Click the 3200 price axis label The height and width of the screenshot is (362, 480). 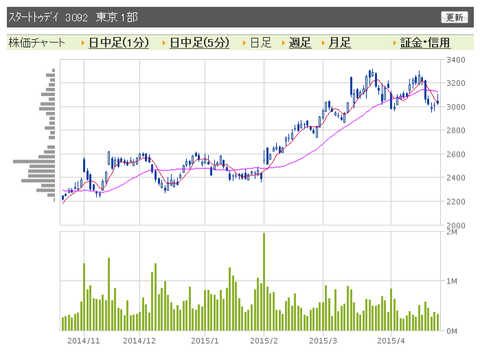pos(456,83)
